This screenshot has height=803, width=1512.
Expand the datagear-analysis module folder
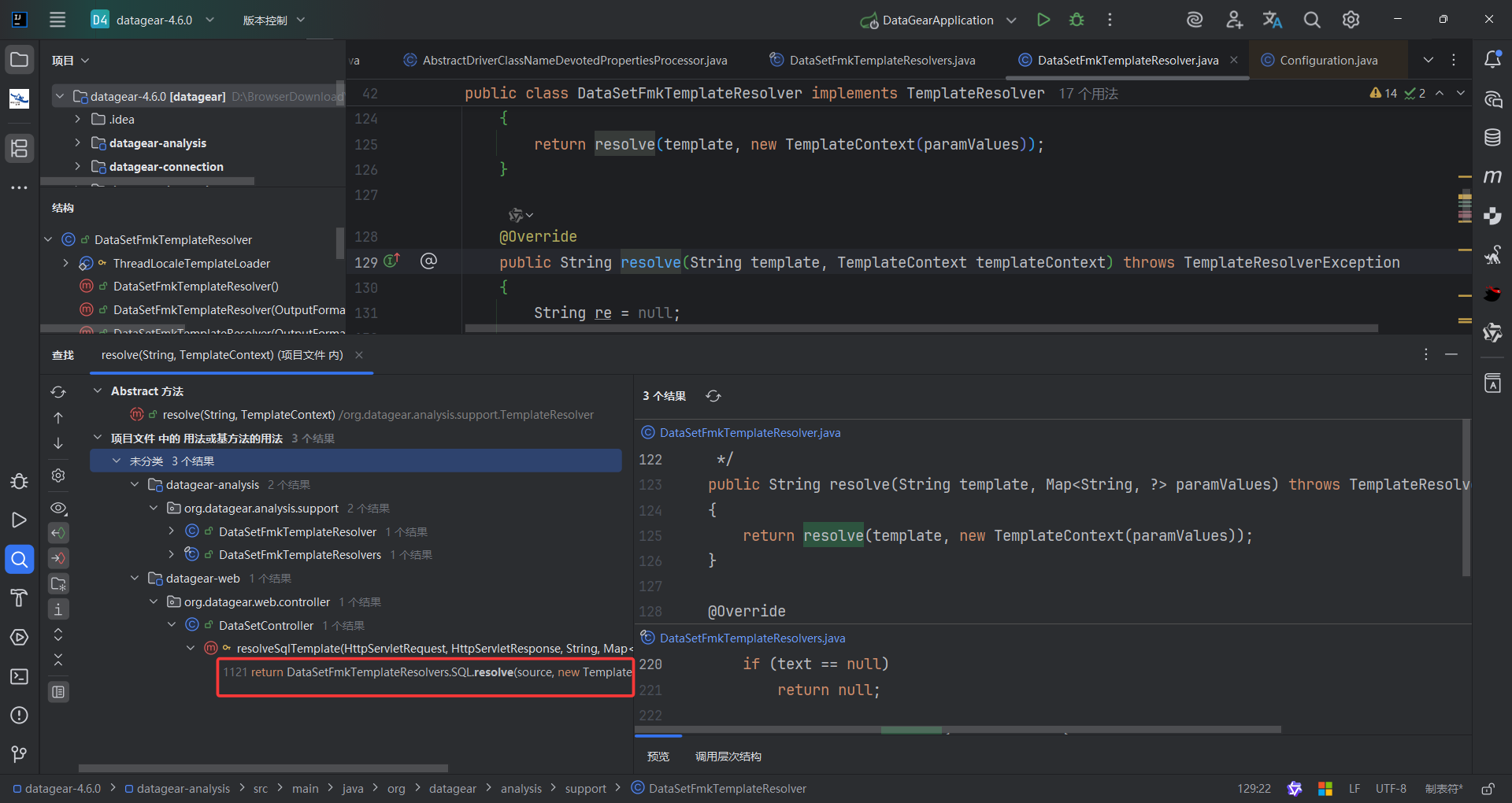click(77, 142)
